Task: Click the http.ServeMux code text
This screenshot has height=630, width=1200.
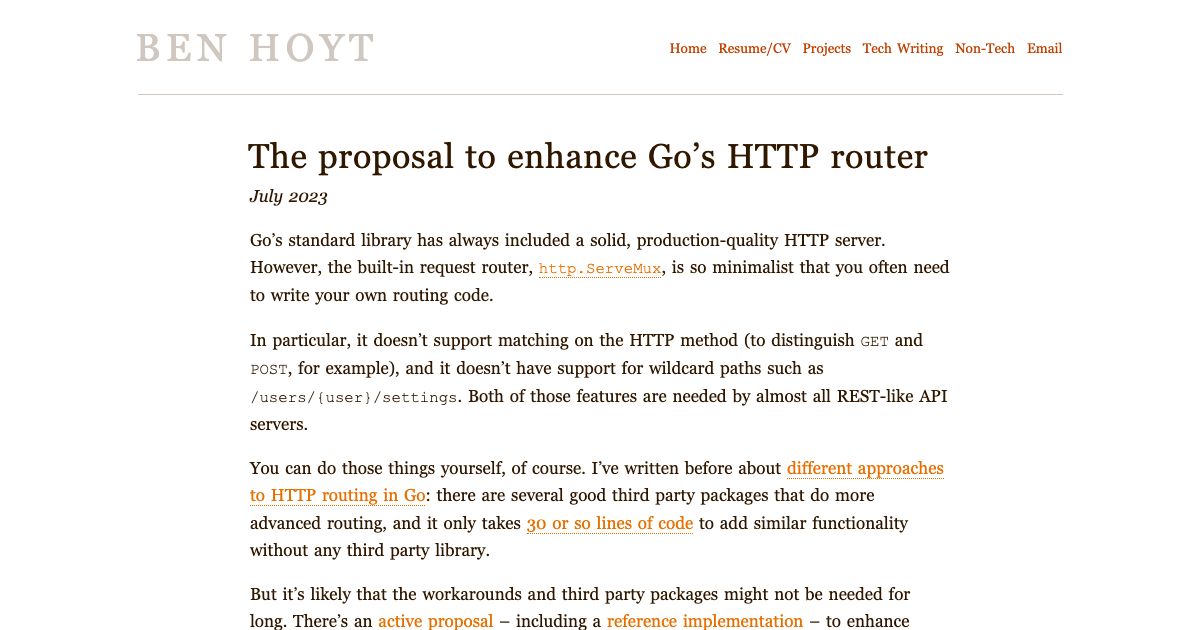Action: click(599, 268)
